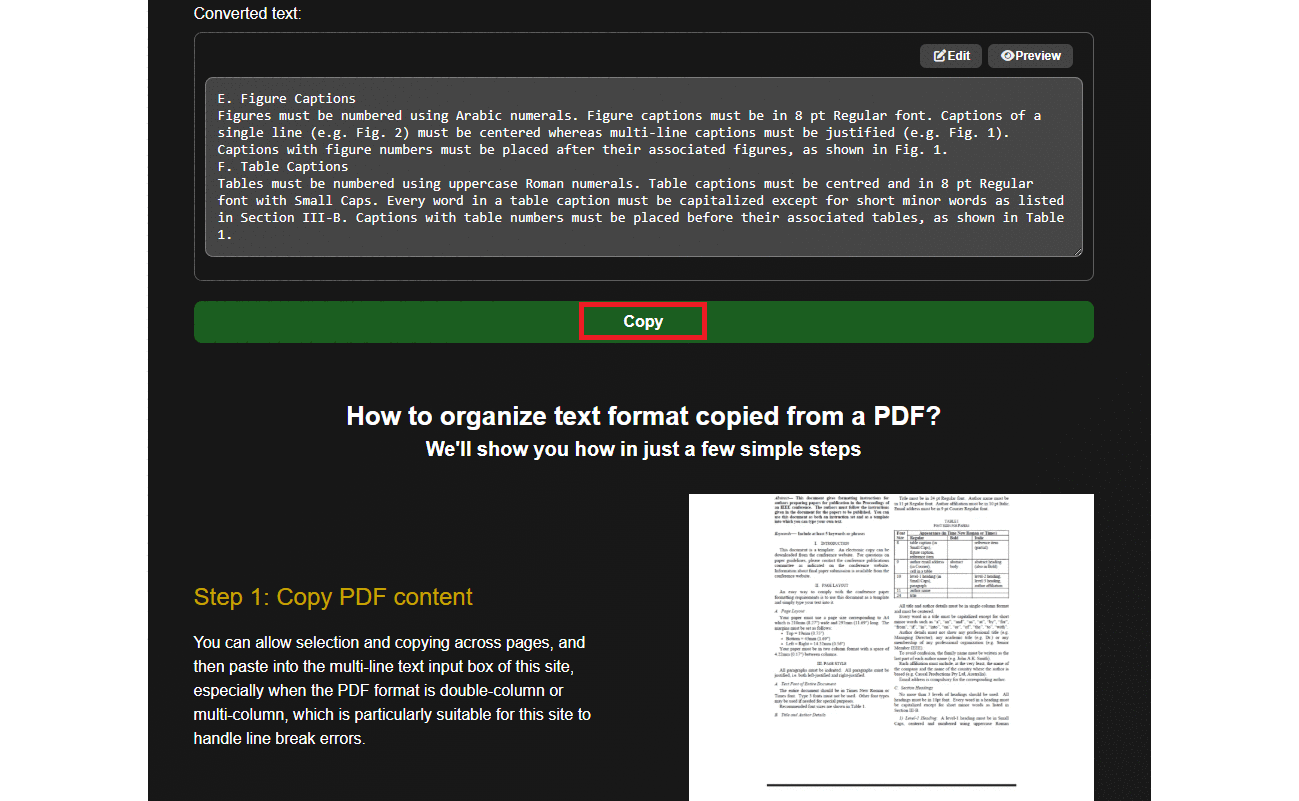Click the text area resize handle corner
Viewport: 1299px width, 801px height.
pyautogui.click(x=1077, y=251)
